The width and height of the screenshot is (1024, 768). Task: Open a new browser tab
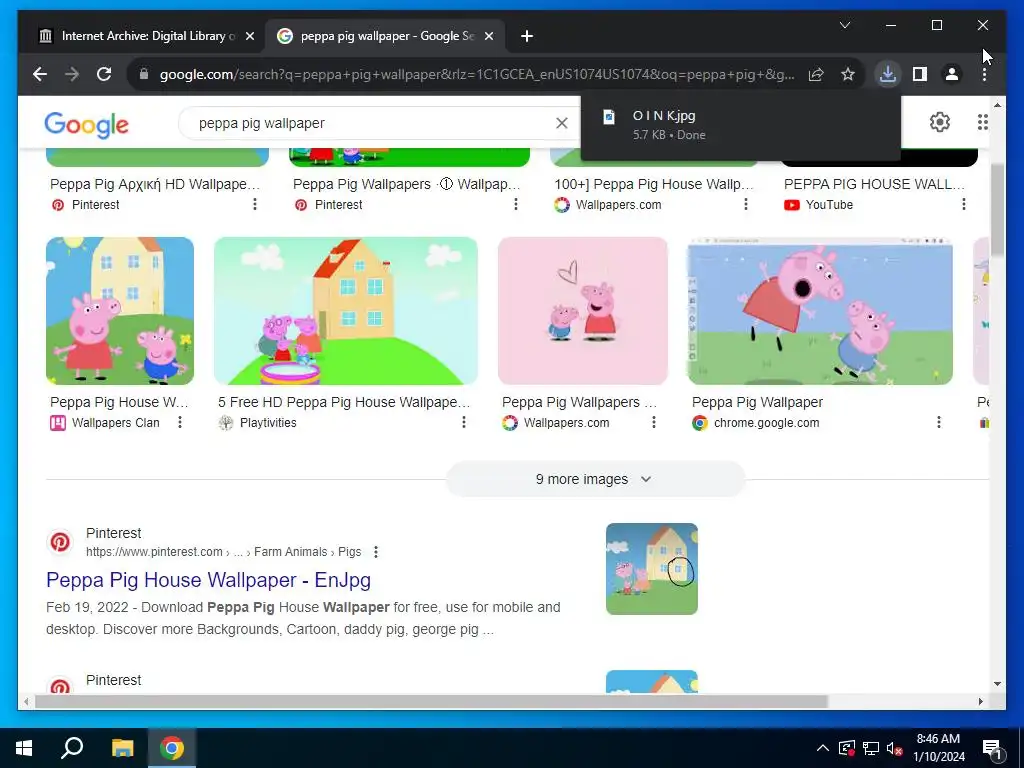527,37
